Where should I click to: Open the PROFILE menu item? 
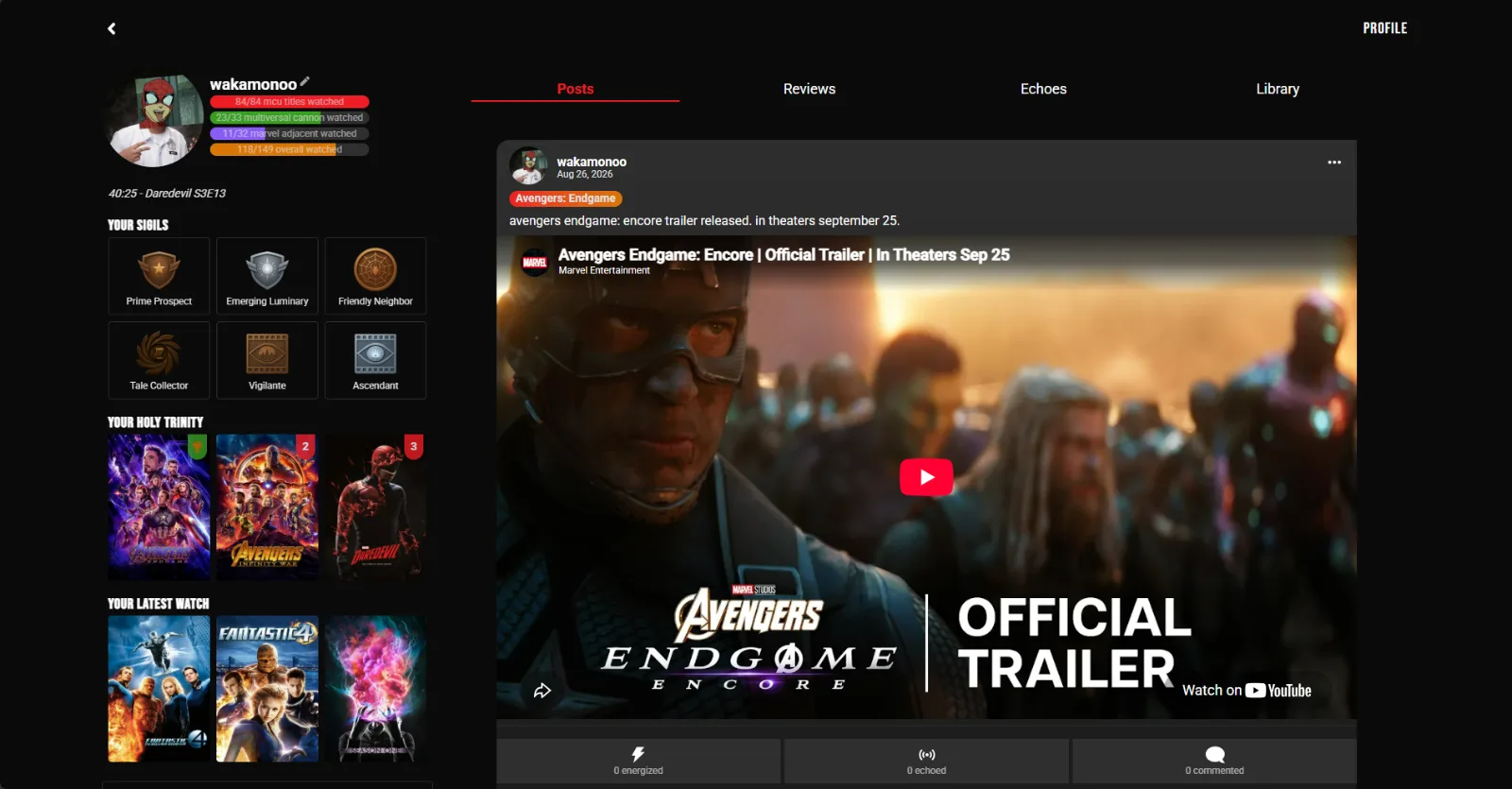(x=1384, y=28)
